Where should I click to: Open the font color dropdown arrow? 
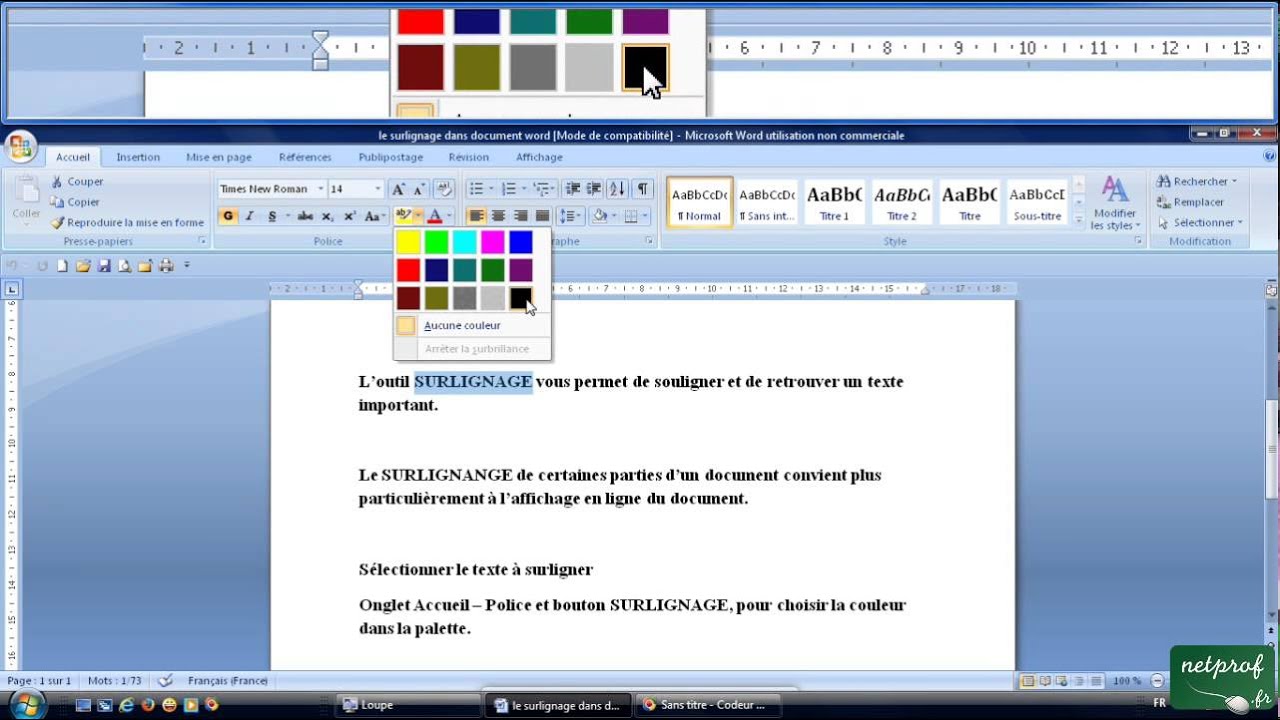[x=449, y=216]
